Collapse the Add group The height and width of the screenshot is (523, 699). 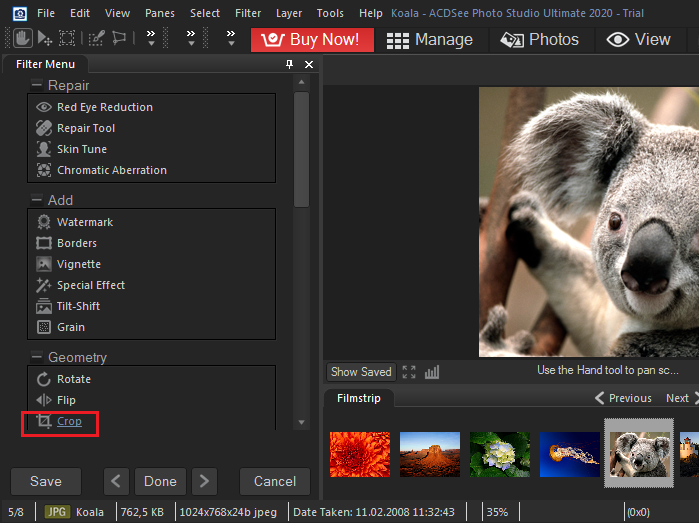(37, 200)
